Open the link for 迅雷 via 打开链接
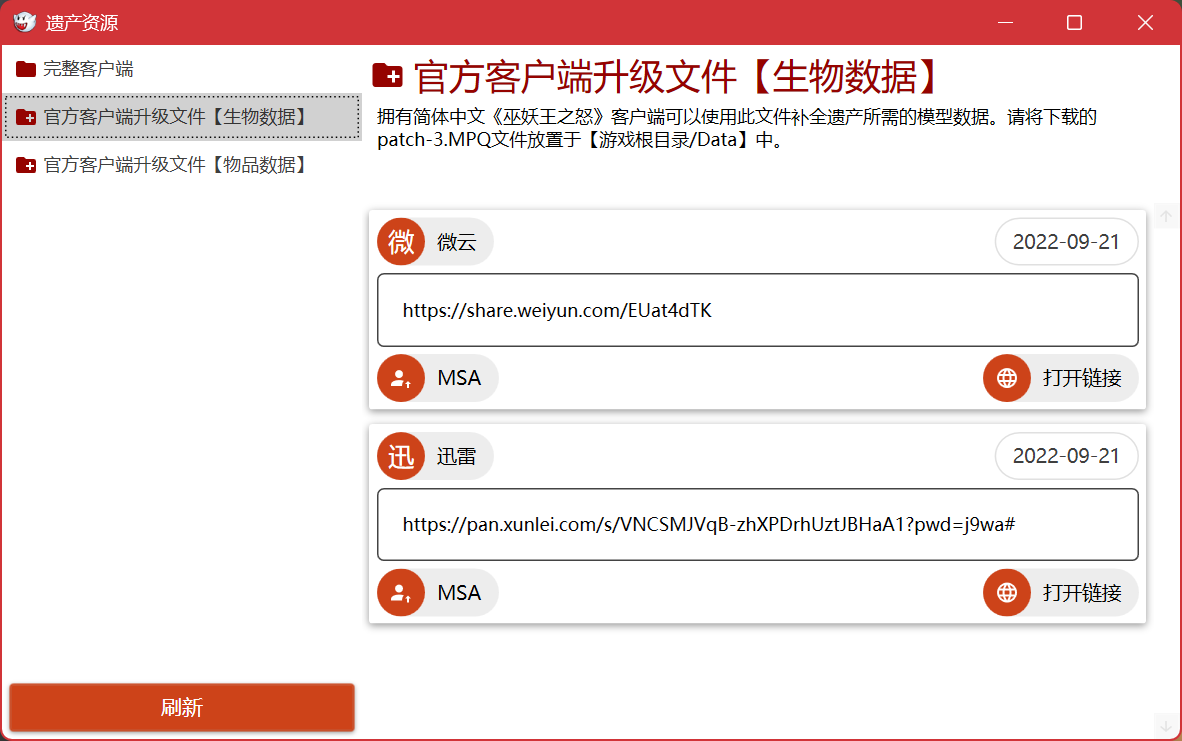Screen dimensions: 1182x741 coord(1061,592)
